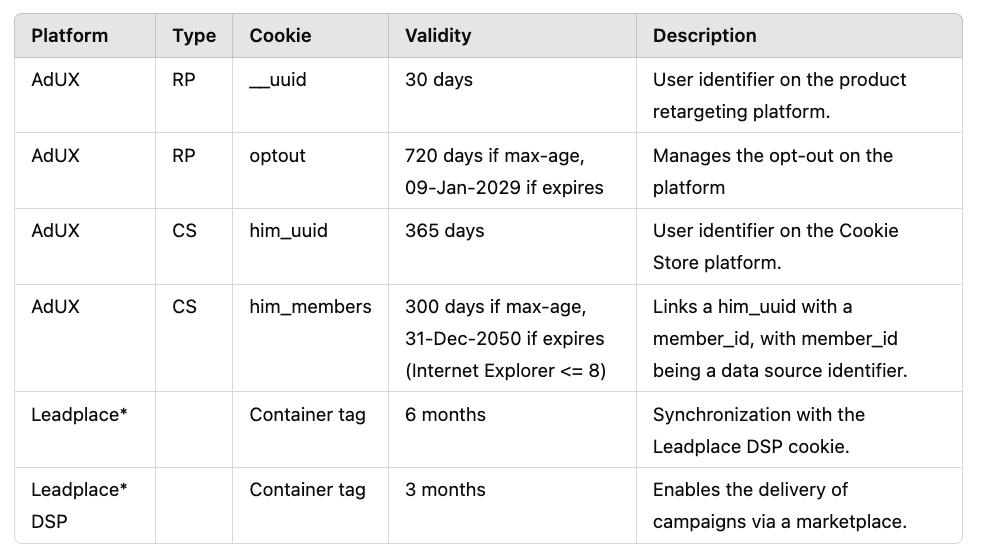Select "Synchronization with the Leadplace DSP cookie" text
This screenshot has width=982, height=560.
pyautogui.click(x=758, y=430)
